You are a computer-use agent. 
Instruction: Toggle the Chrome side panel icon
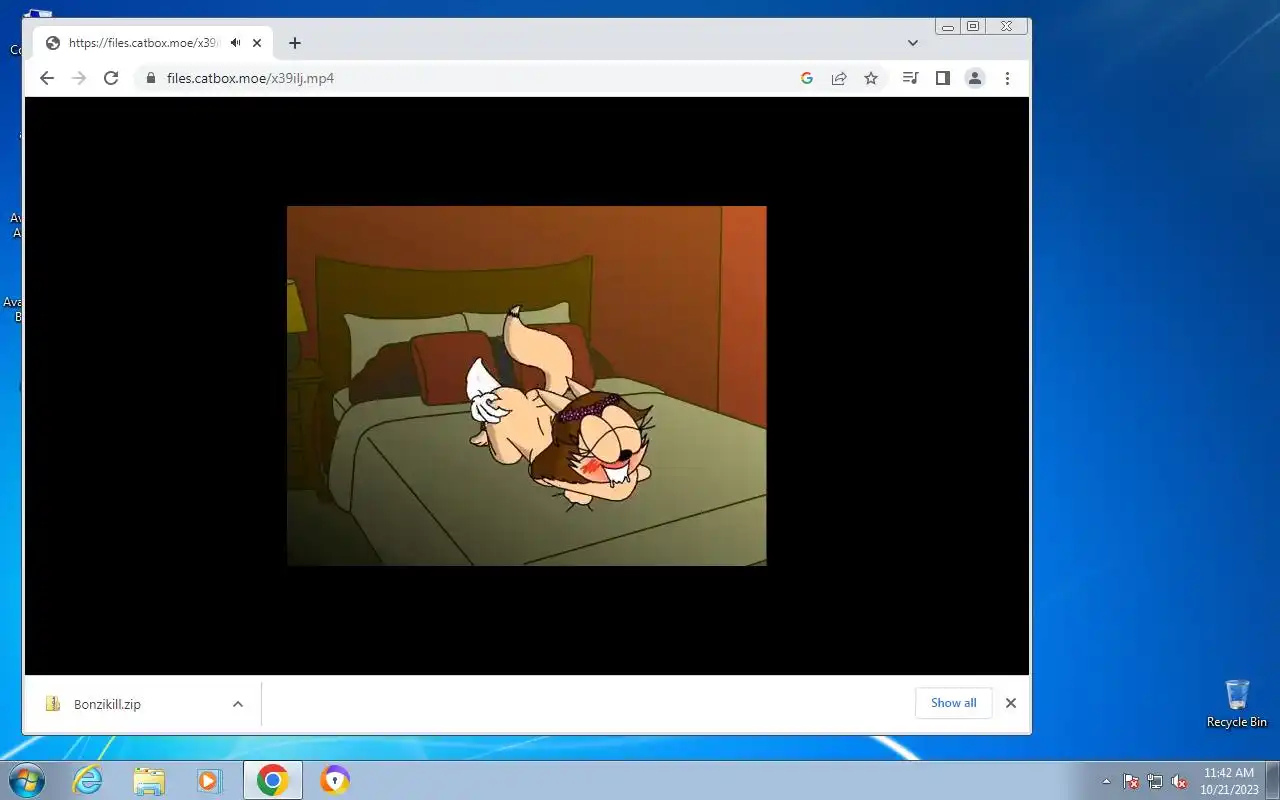[x=942, y=78]
